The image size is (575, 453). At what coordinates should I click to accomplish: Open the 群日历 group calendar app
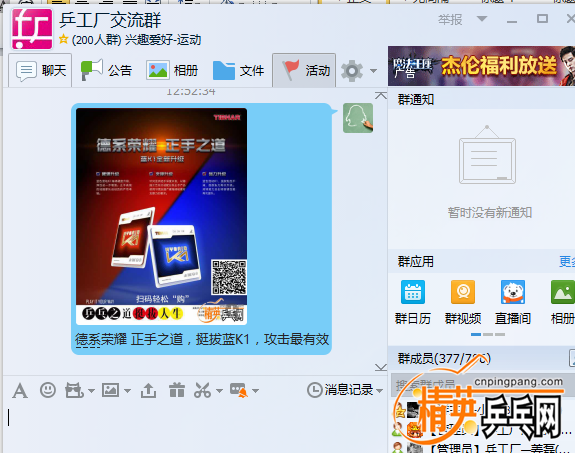click(x=413, y=302)
